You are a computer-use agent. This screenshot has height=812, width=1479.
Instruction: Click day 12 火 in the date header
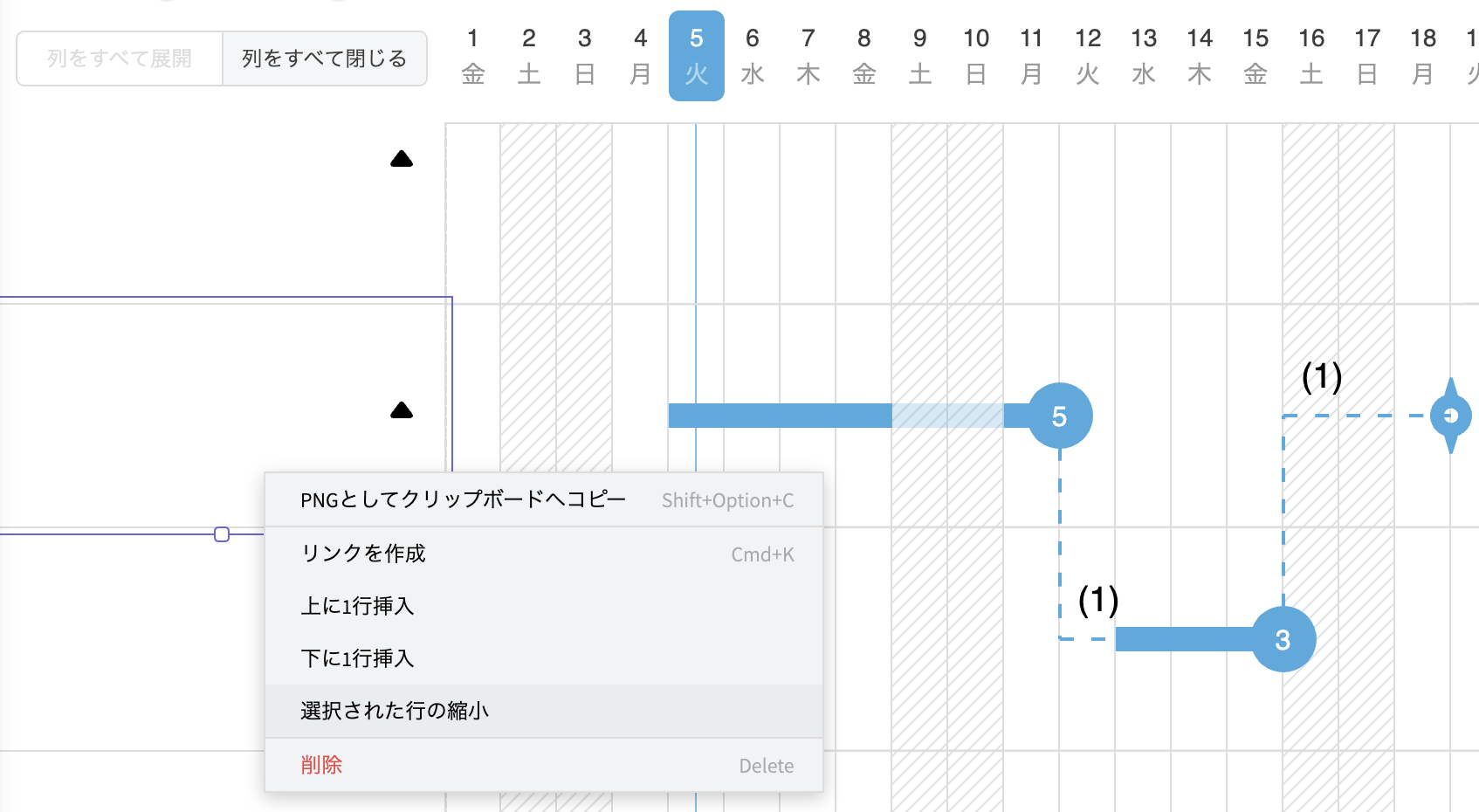(x=1087, y=56)
